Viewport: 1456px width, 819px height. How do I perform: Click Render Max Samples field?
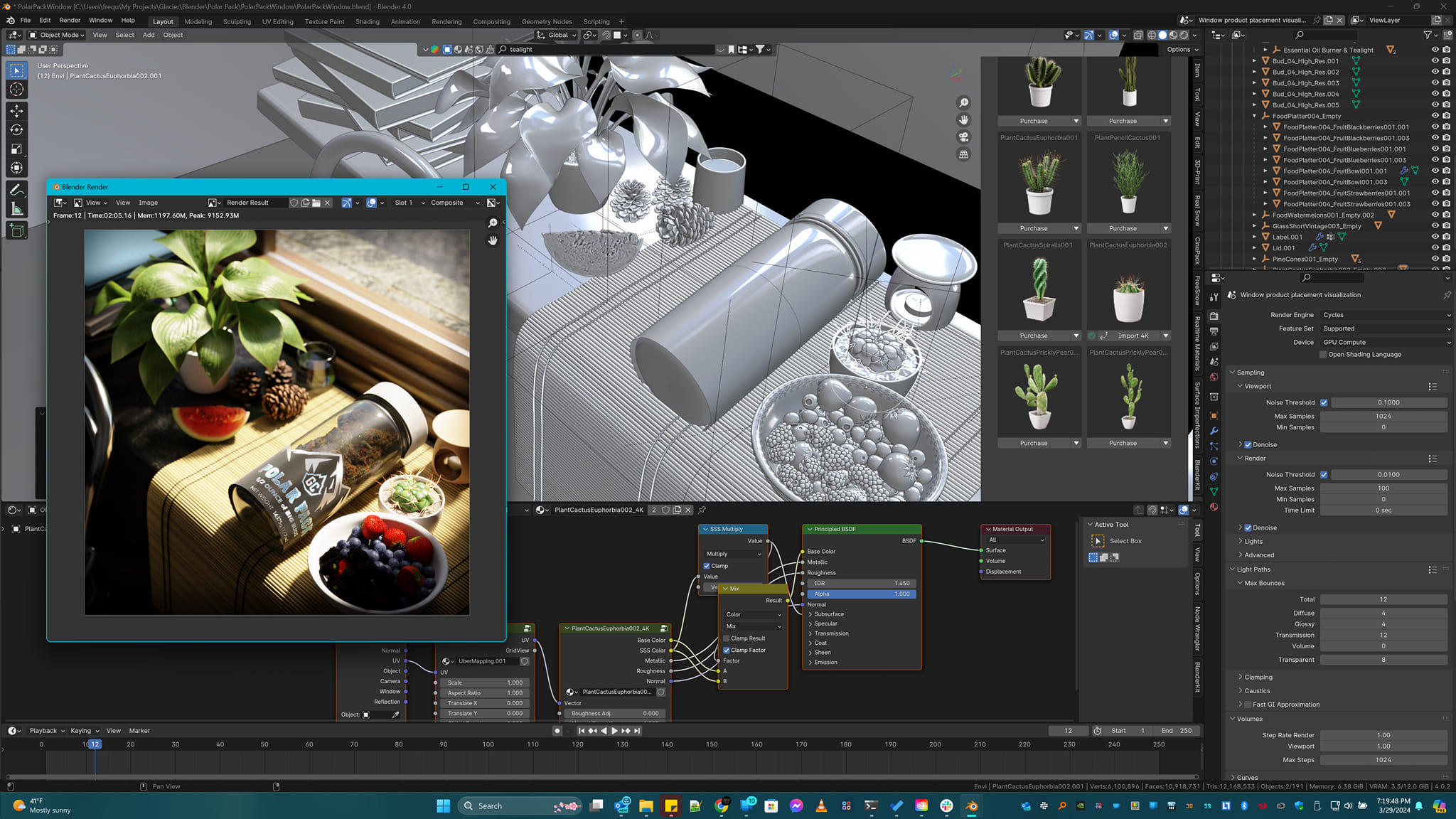[1383, 488]
